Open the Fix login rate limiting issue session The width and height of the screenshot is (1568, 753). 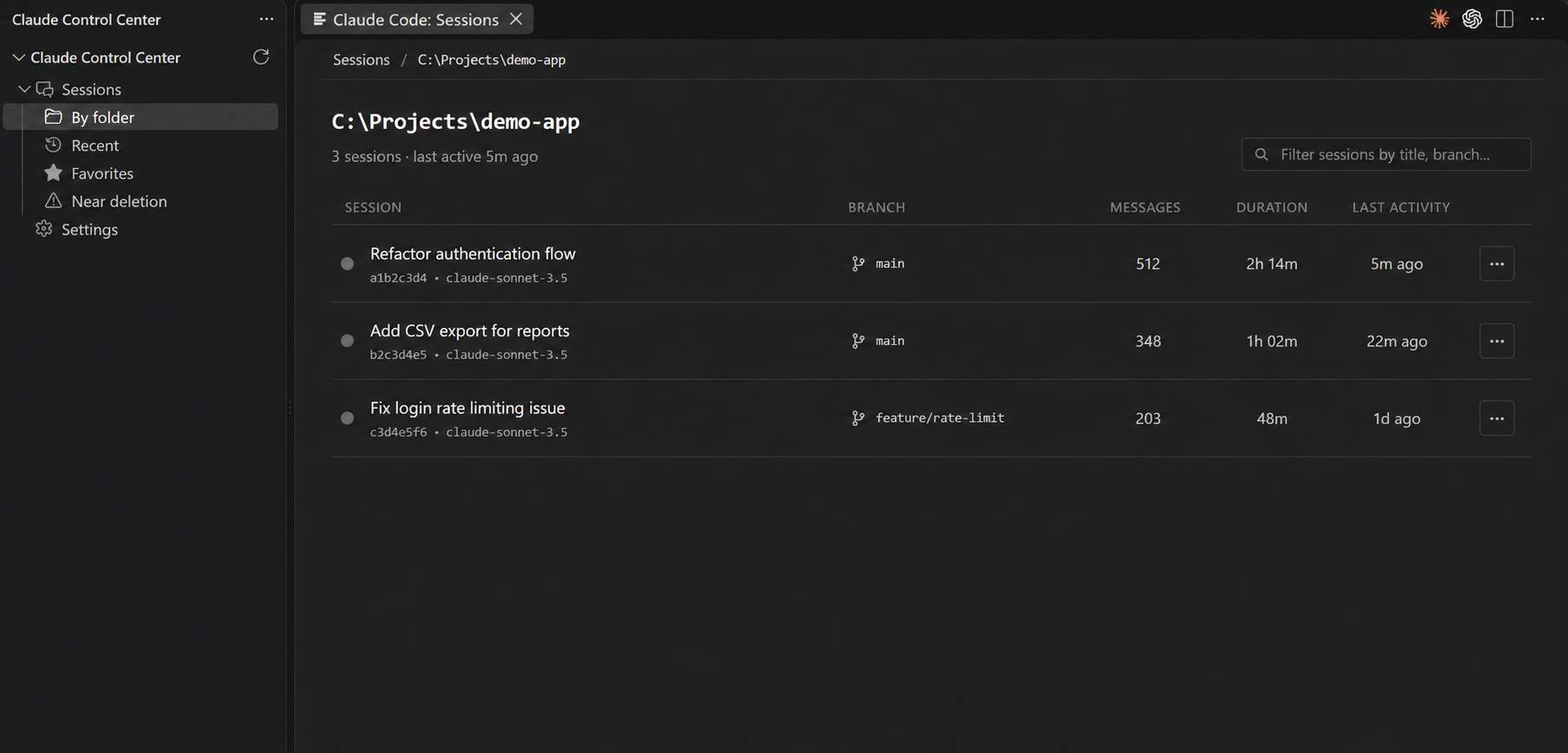pyautogui.click(x=468, y=408)
